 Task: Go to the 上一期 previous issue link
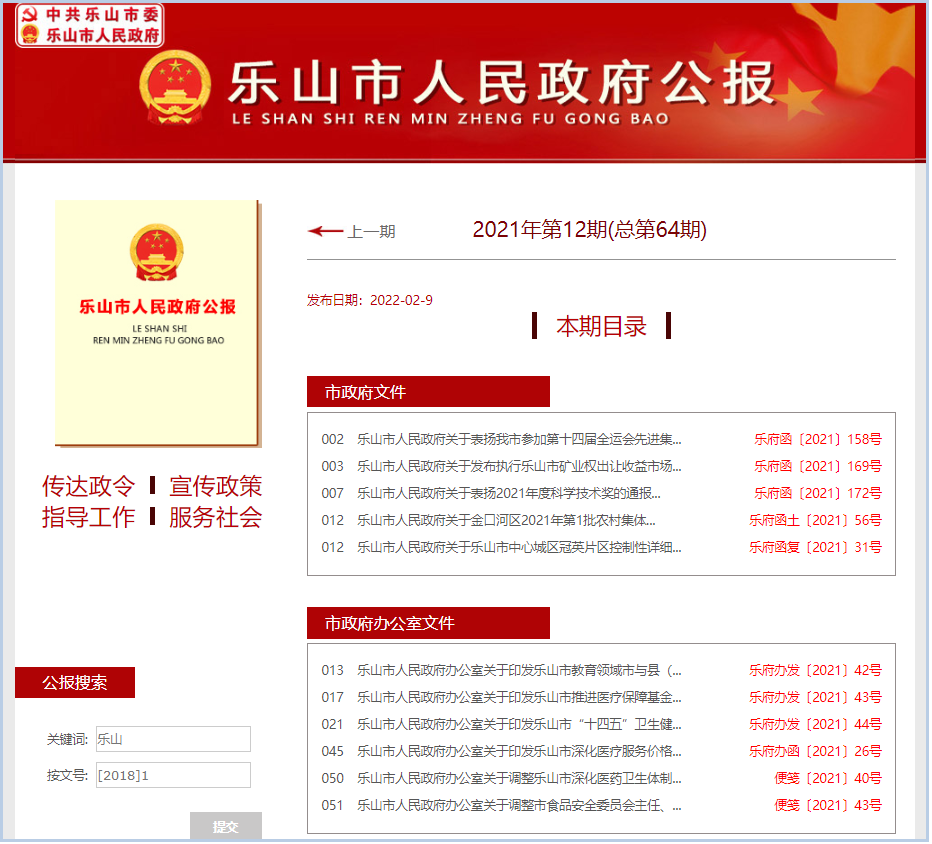[371, 232]
